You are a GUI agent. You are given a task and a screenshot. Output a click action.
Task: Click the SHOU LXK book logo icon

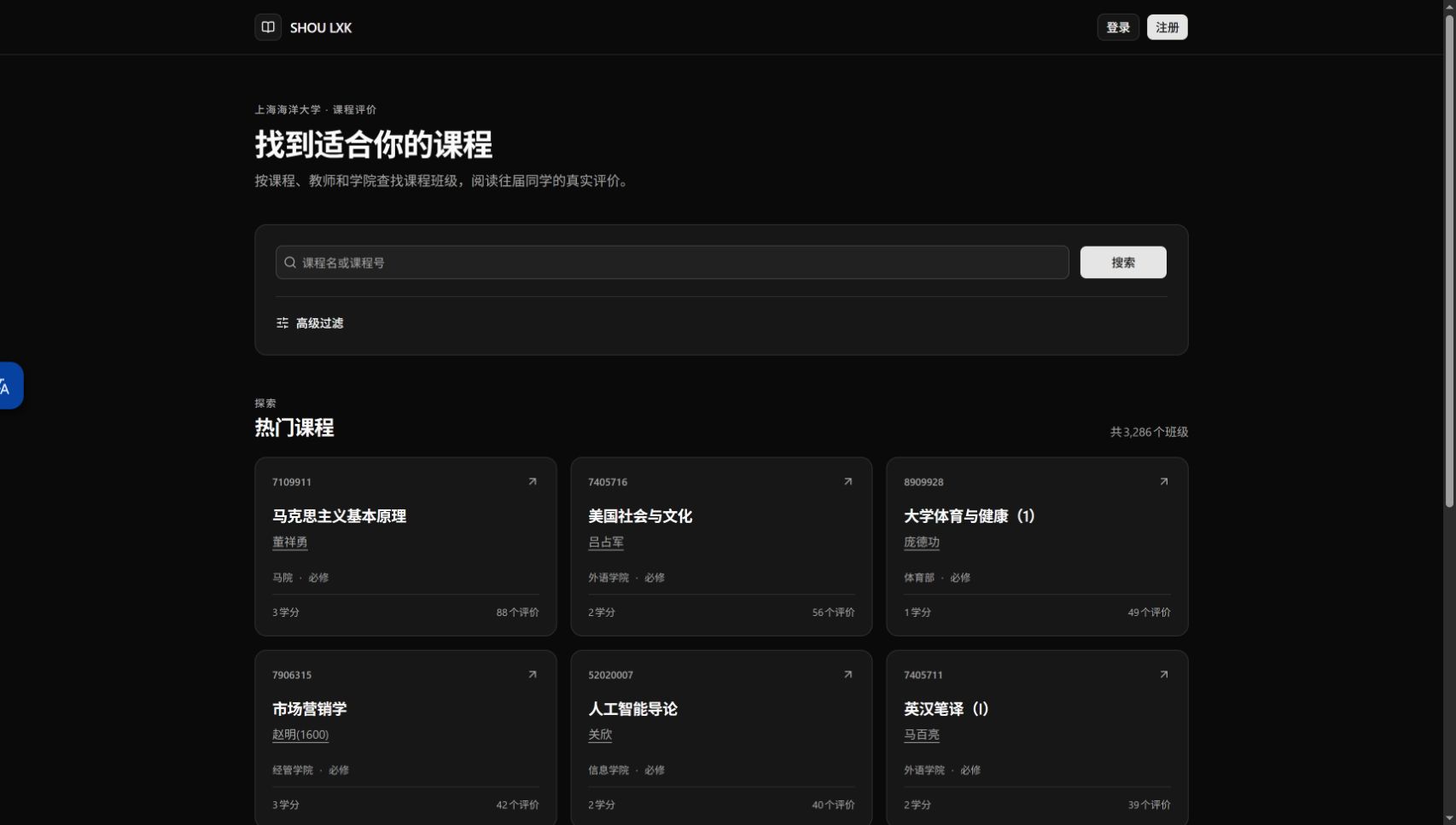(268, 27)
